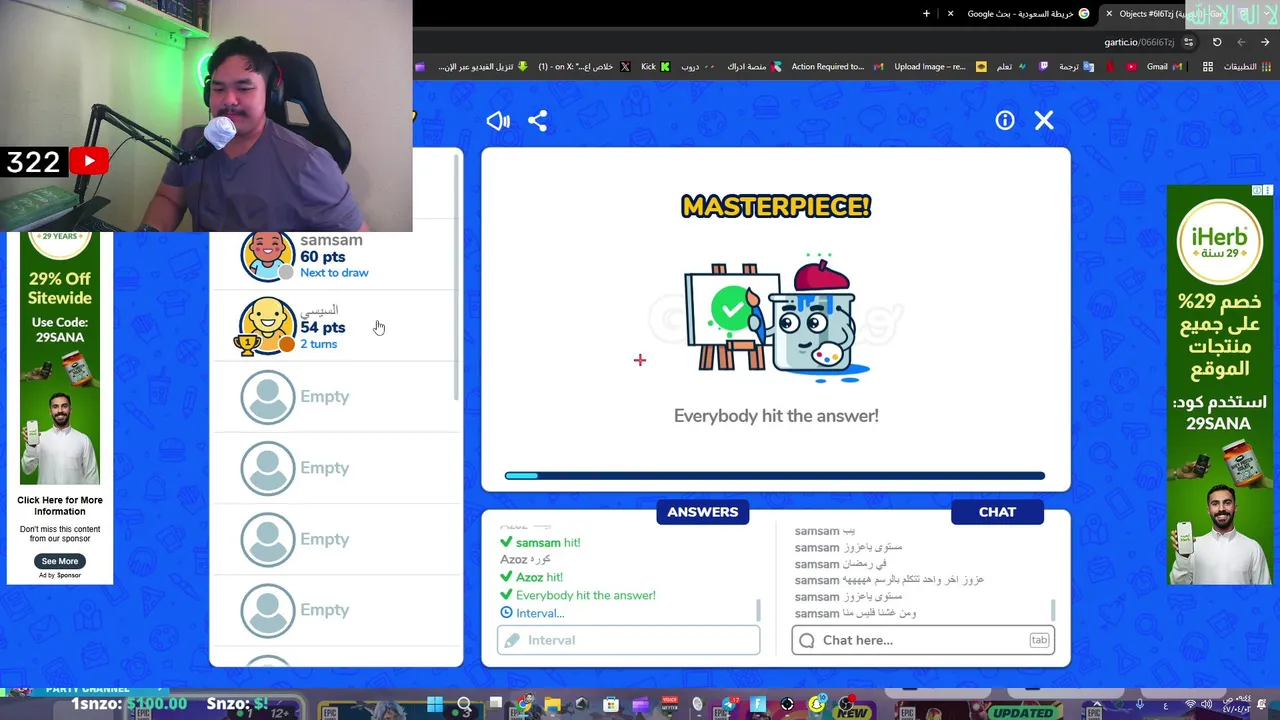Screen dimensions: 1280x720
Task: Click the second Empty player slot
Action: [x=335, y=468]
